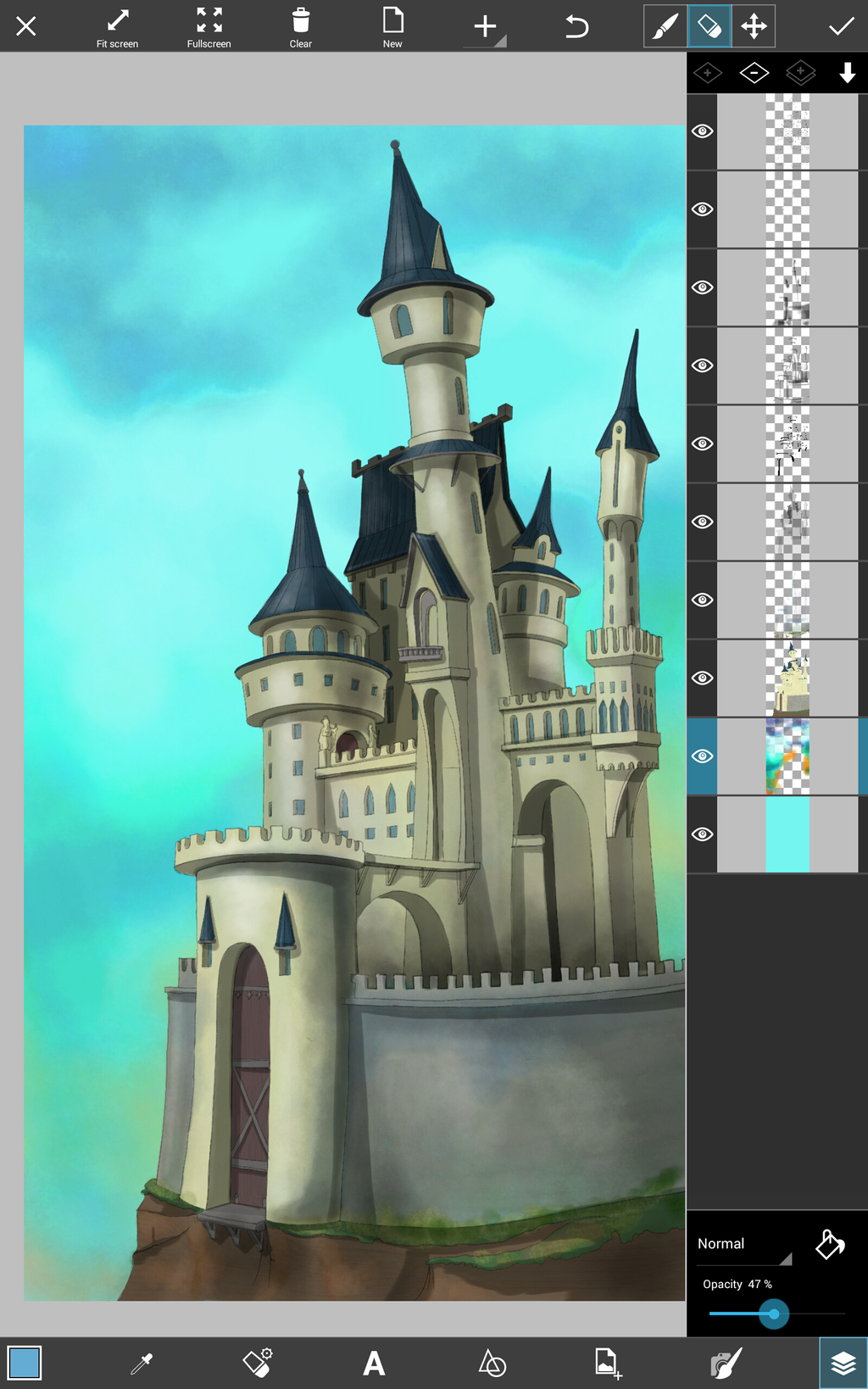Confirm the drawing with the checkmark
Screen dimensions: 868x1389
tap(841, 27)
